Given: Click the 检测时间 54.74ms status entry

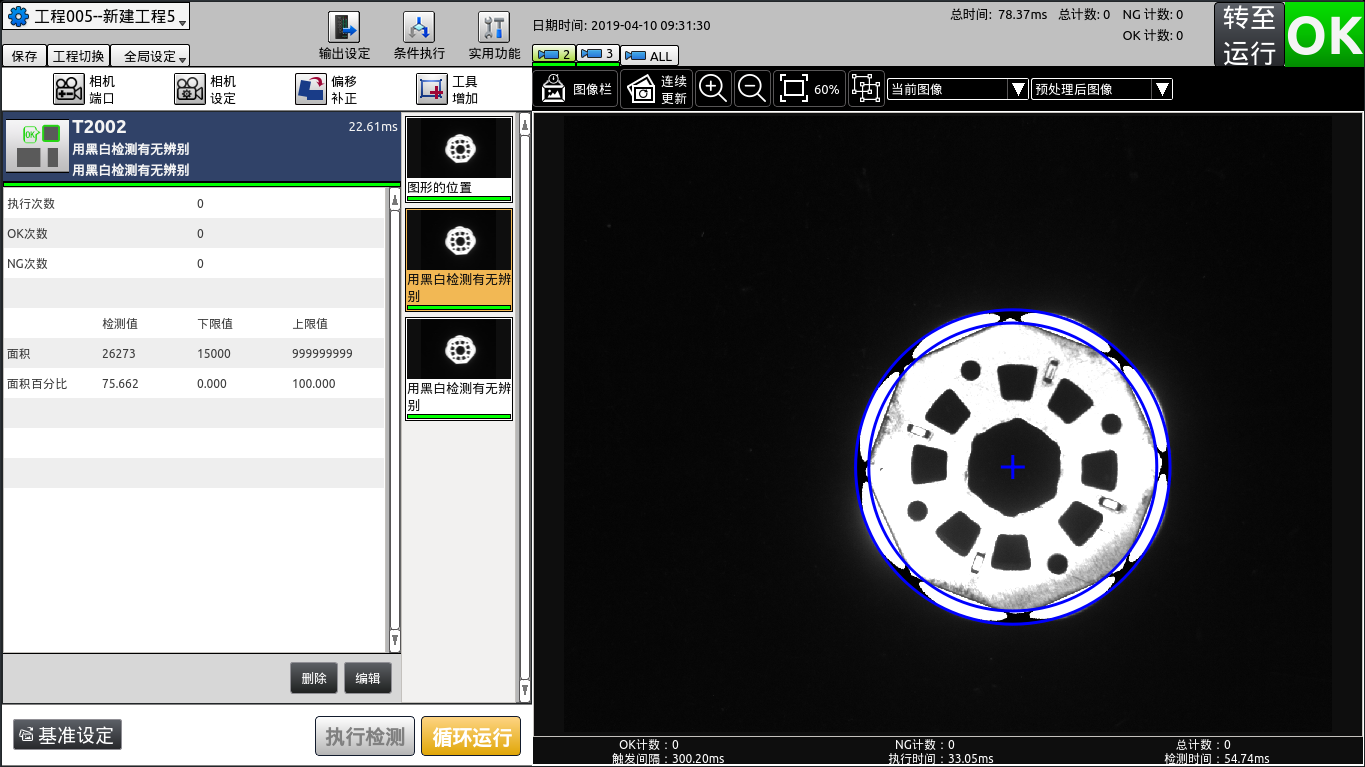Looking at the screenshot, I should click(x=1217, y=759).
